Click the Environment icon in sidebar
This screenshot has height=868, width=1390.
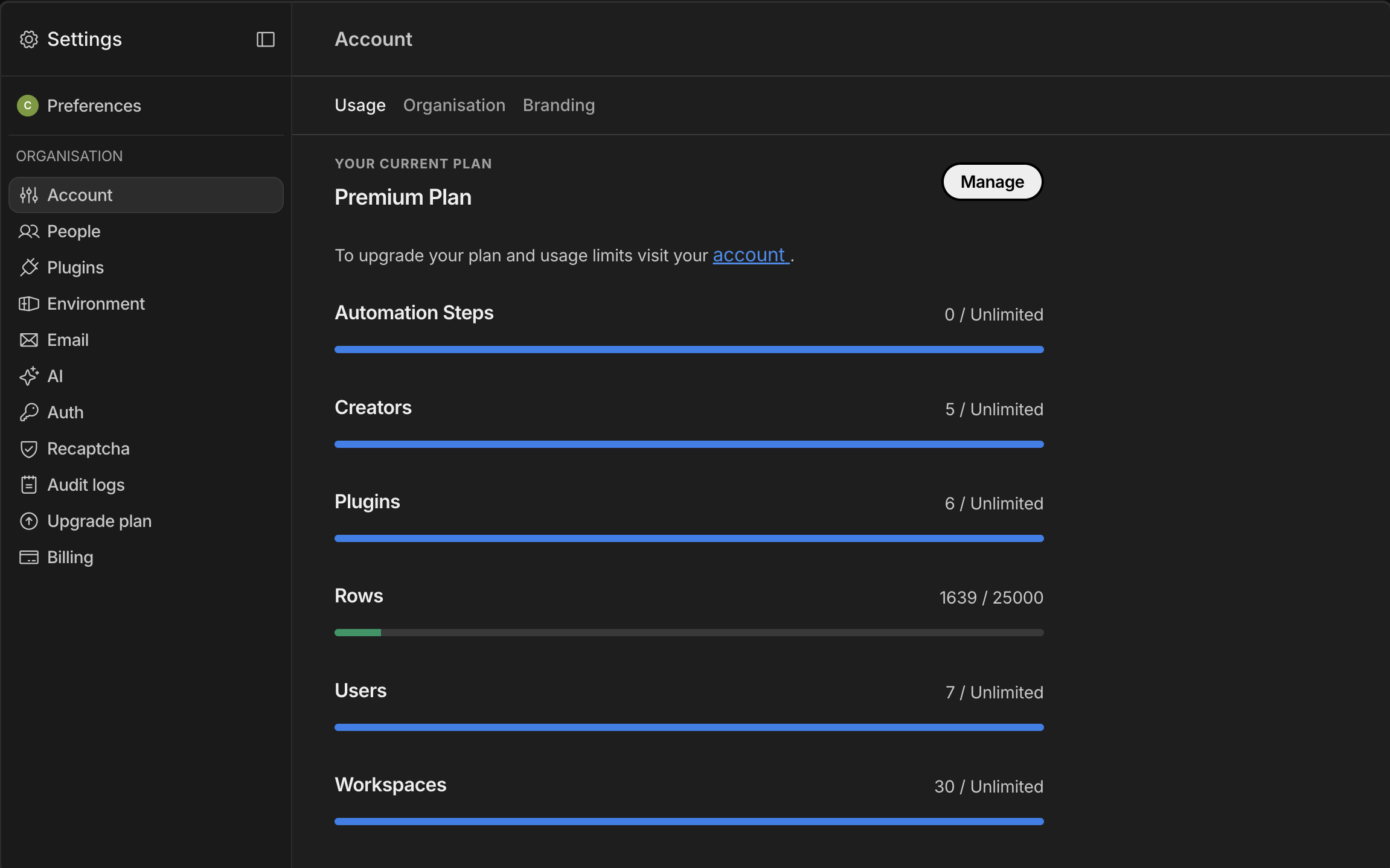28,304
